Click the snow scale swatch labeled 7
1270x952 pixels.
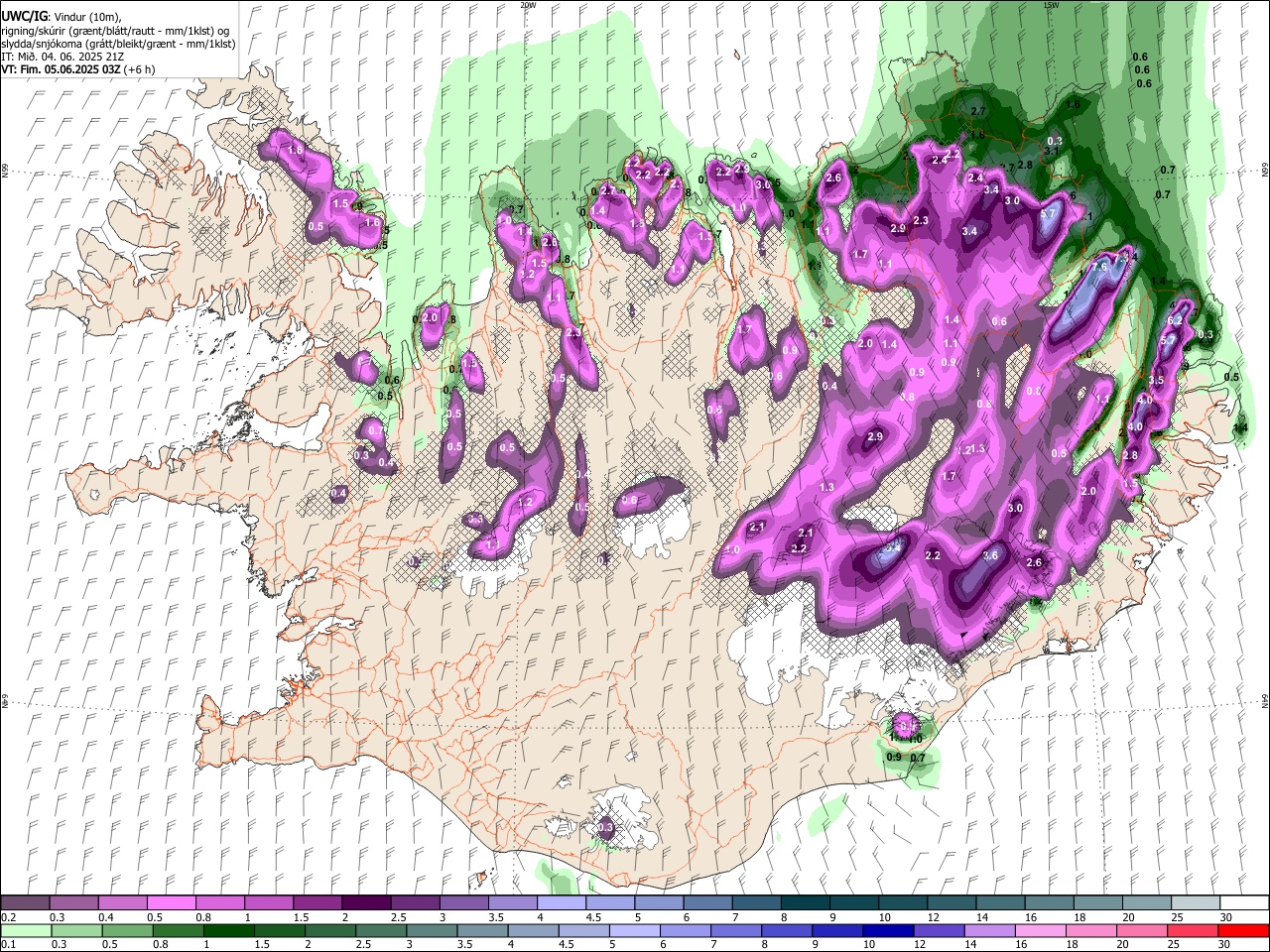point(755,903)
